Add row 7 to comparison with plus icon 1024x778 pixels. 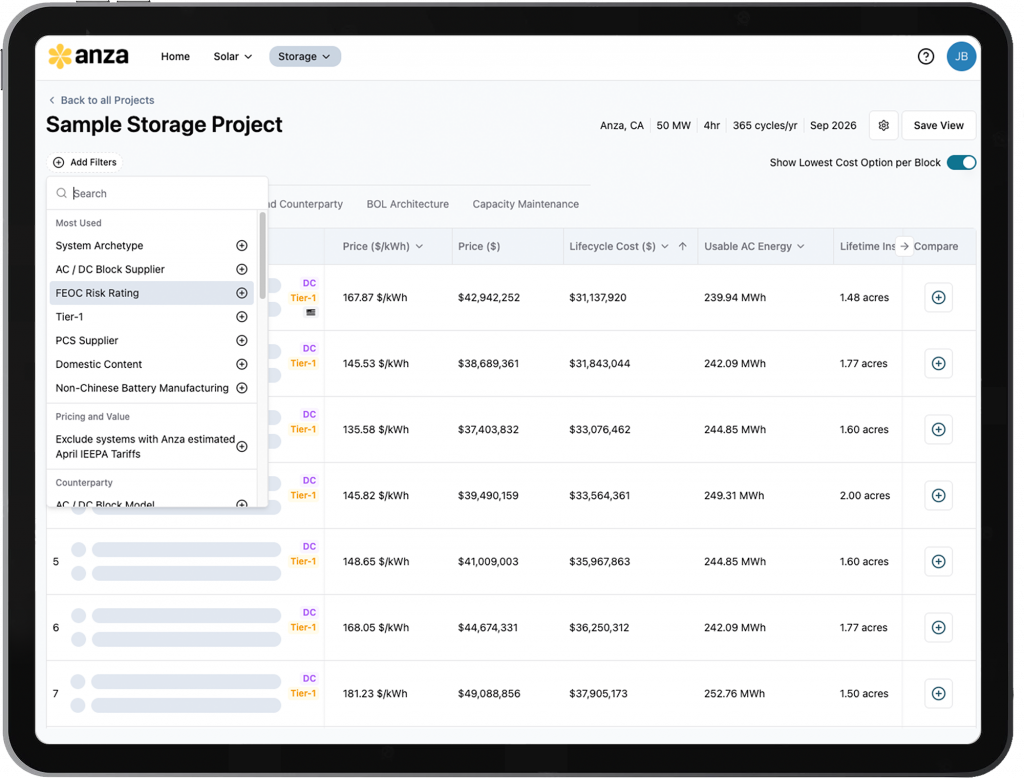point(938,694)
